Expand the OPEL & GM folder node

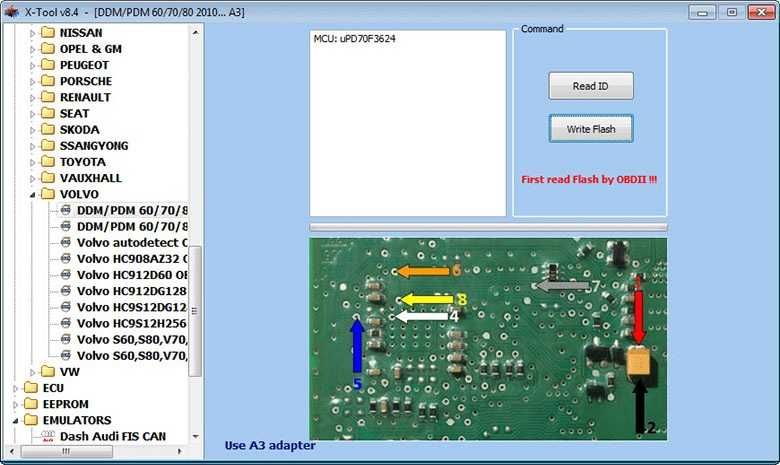(32, 49)
